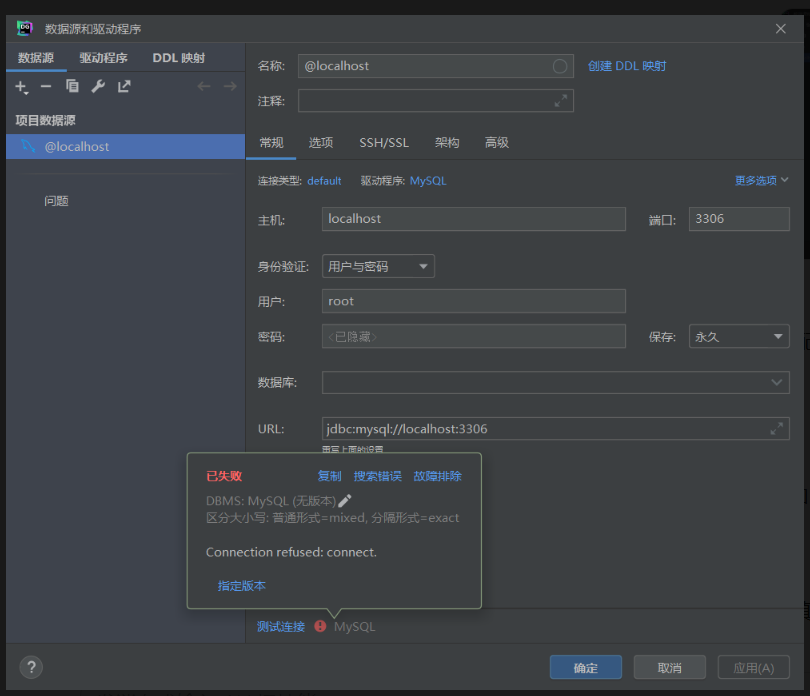Open data source properties wrench icon
Viewport: 810px width, 696px height.
(97, 87)
